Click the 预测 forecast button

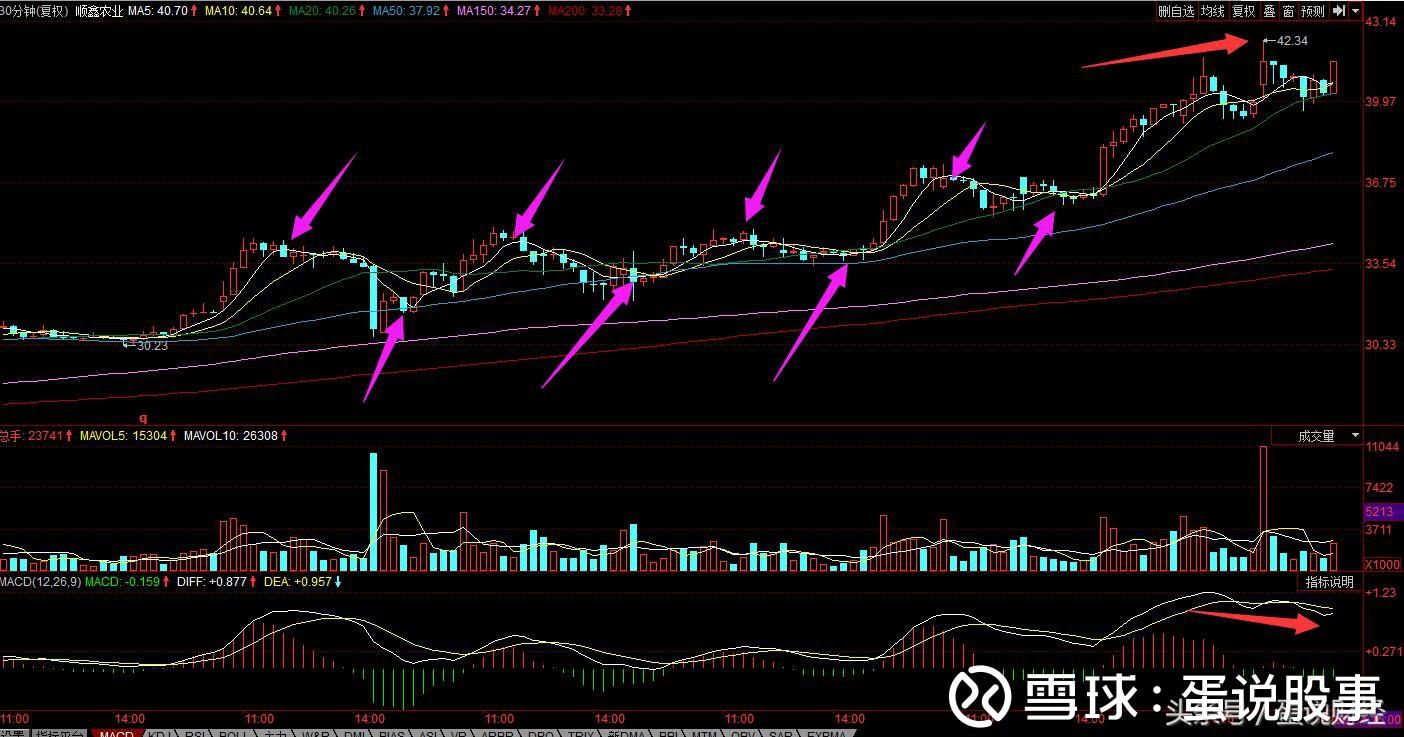point(1312,11)
